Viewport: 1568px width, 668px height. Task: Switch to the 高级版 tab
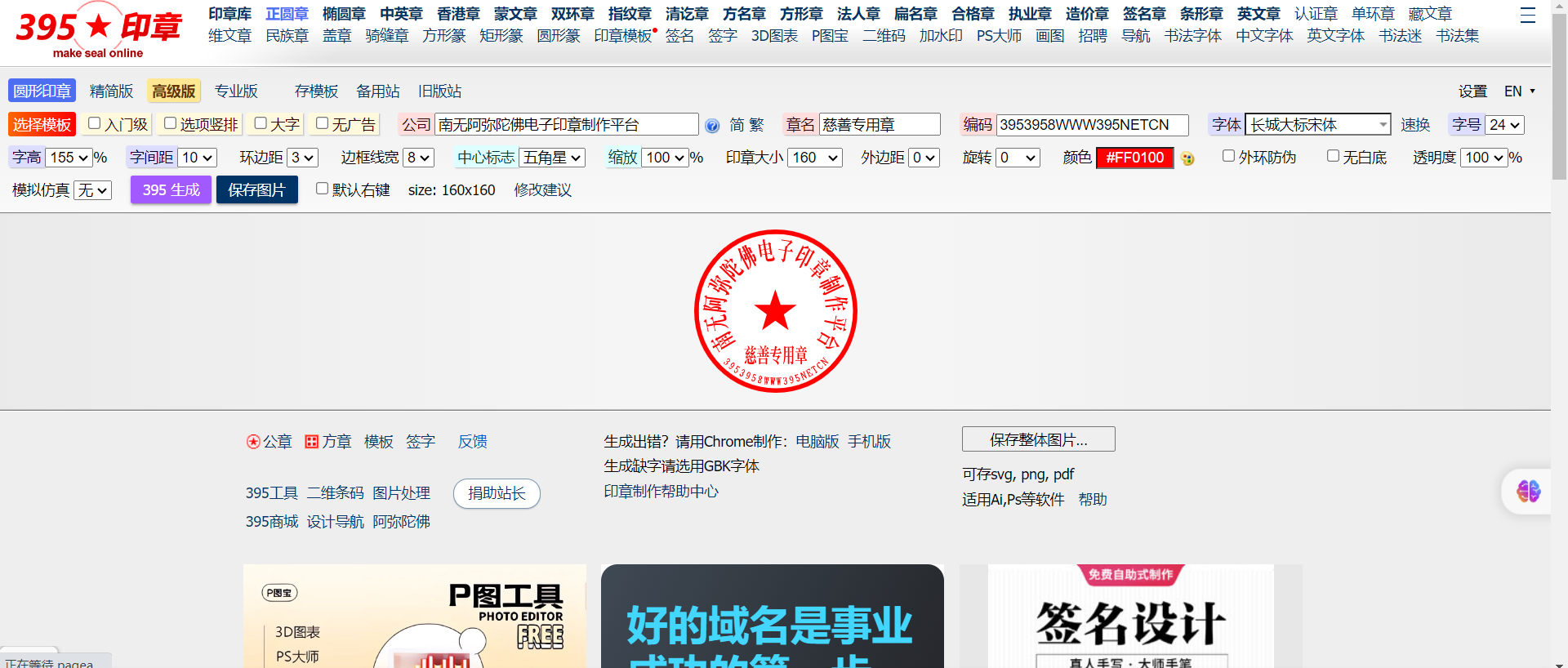click(x=173, y=91)
